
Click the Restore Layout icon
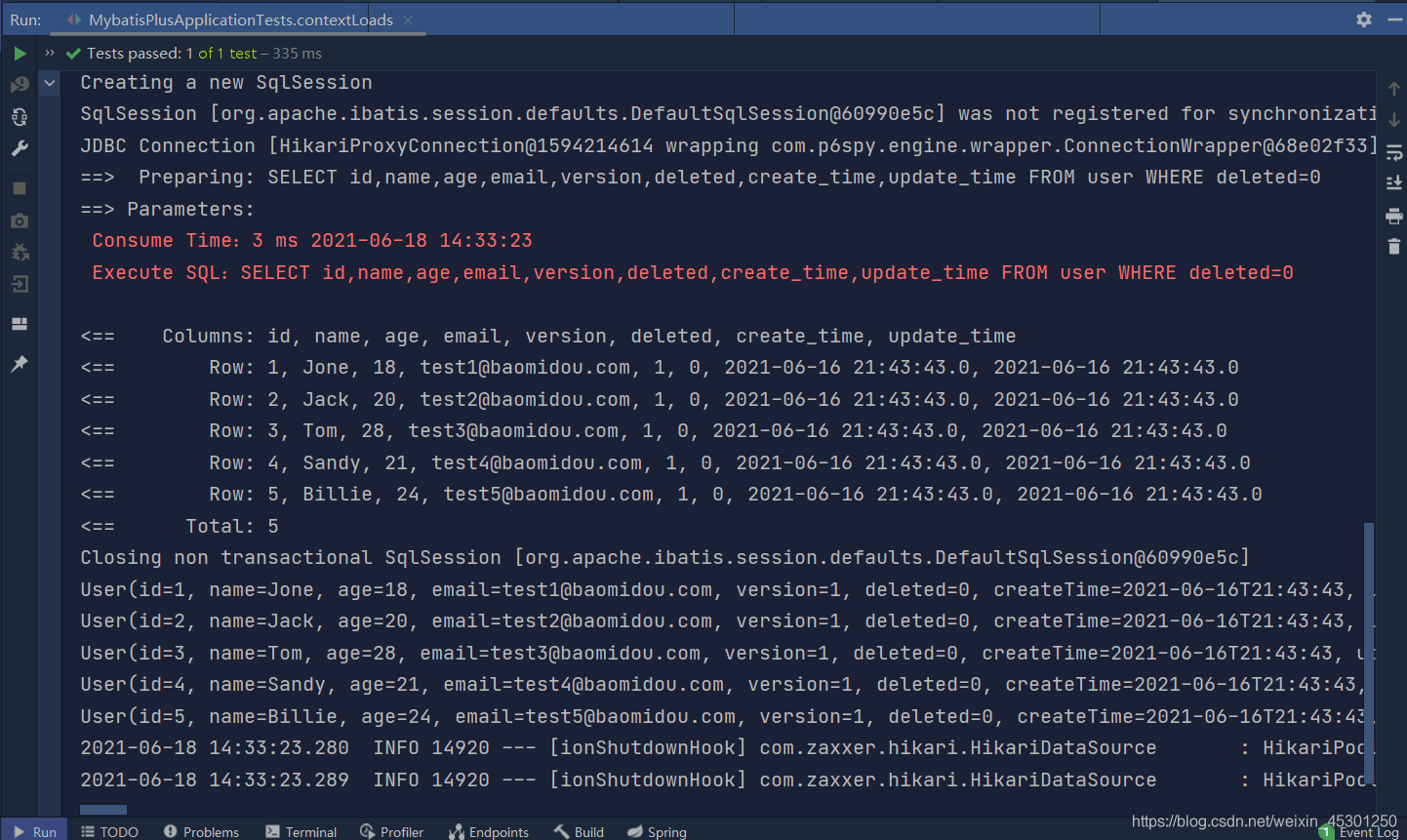tap(20, 324)
